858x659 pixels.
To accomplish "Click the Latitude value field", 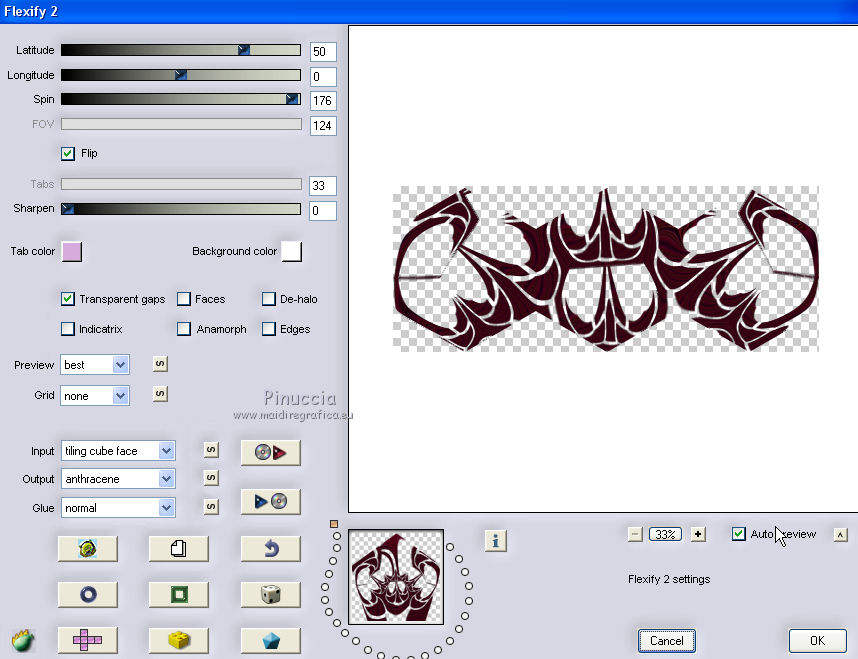I will pos(323,51).
